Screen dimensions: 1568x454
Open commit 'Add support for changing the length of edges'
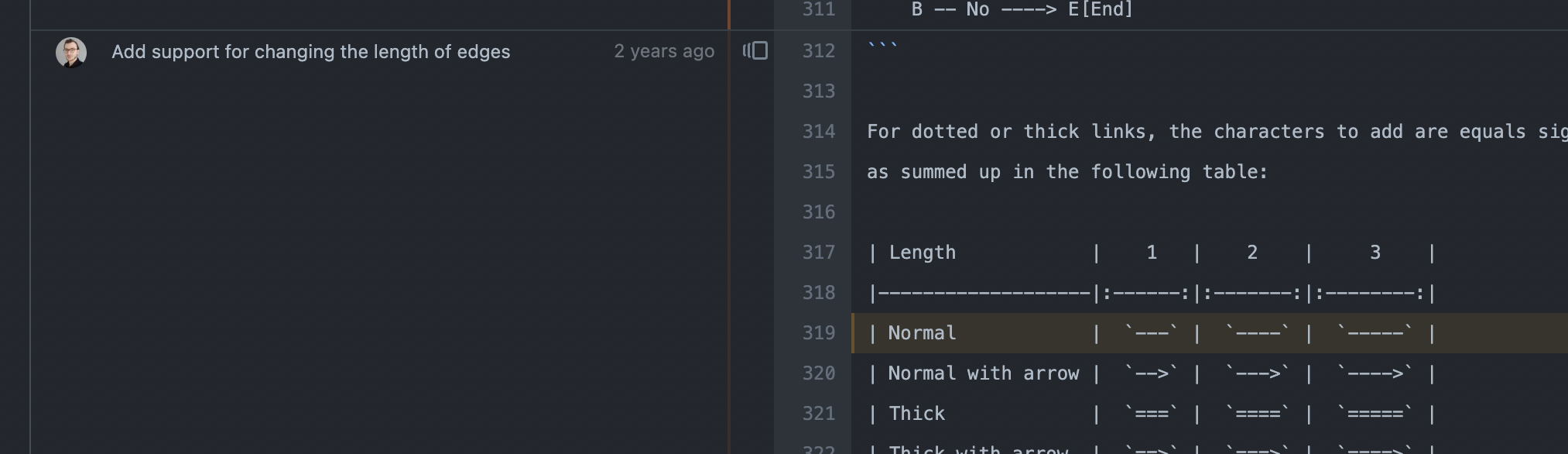click(x=311, y=52)
